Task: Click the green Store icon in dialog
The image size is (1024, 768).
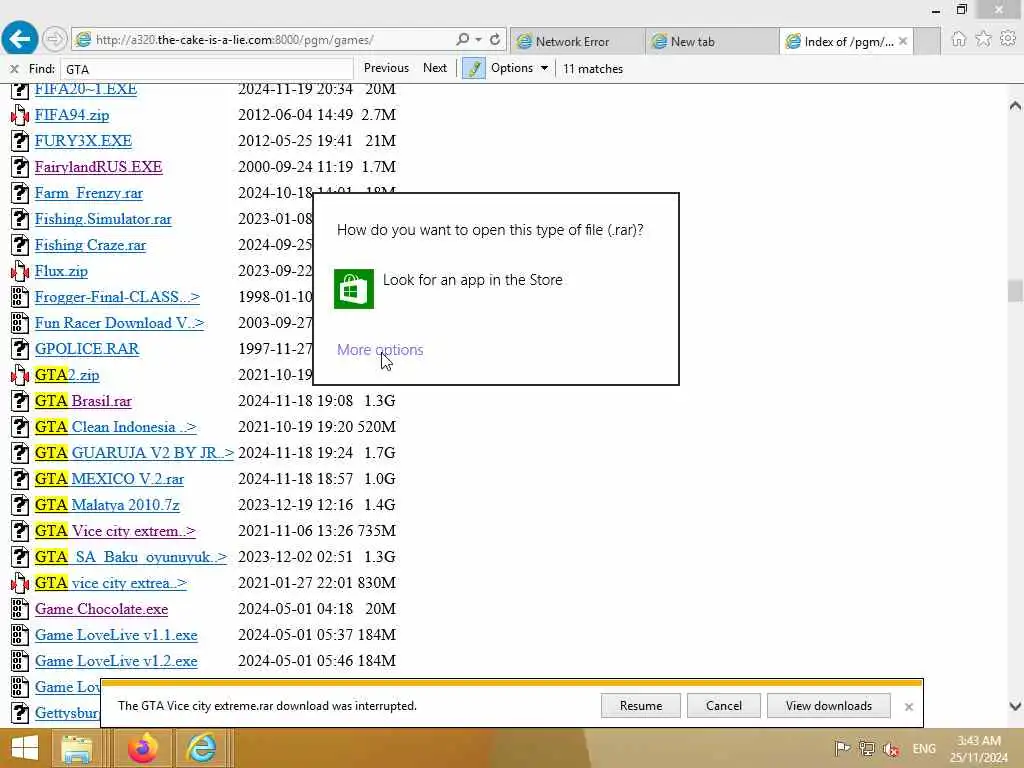Action: 354,289
